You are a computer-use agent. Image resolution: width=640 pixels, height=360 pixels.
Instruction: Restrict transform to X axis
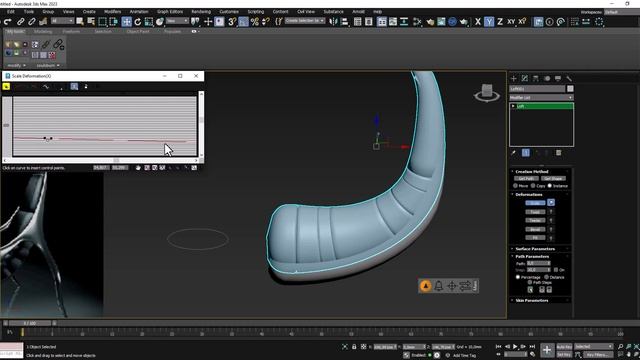click(x=478, y=22)
